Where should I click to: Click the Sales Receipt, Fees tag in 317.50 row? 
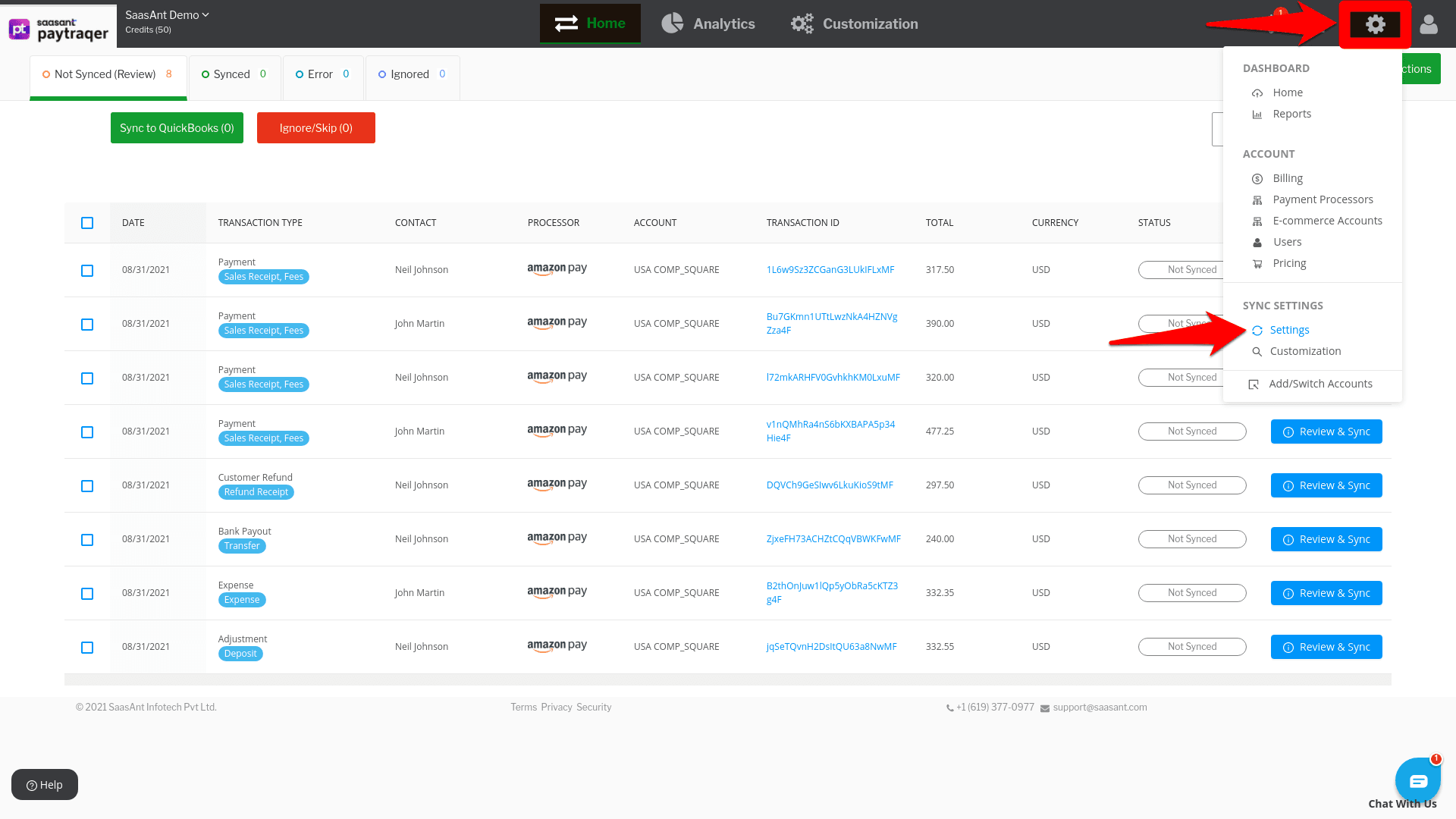[x=263, y=277]
